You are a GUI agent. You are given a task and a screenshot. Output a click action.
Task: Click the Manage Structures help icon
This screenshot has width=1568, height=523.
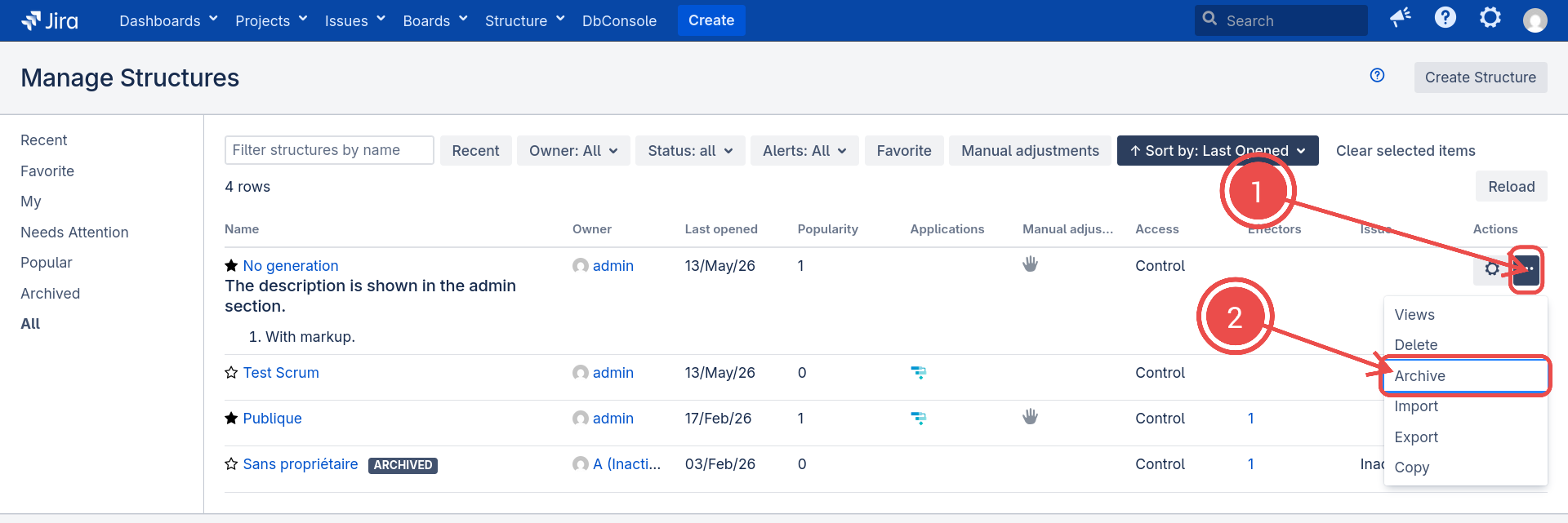pyautogui.click(x=1377, y=76)
